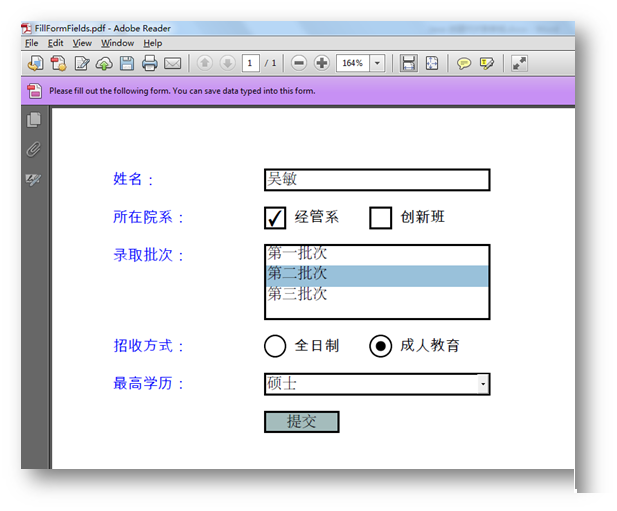Click the 提交 submit button
This screenshot has width=617, height=511.
coord(301,422)
